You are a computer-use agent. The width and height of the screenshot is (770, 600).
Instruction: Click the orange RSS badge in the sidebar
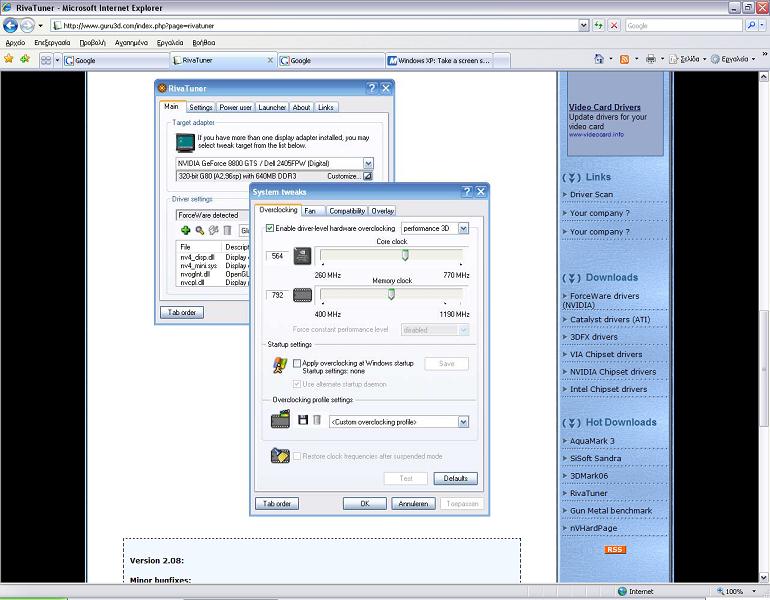615,549
